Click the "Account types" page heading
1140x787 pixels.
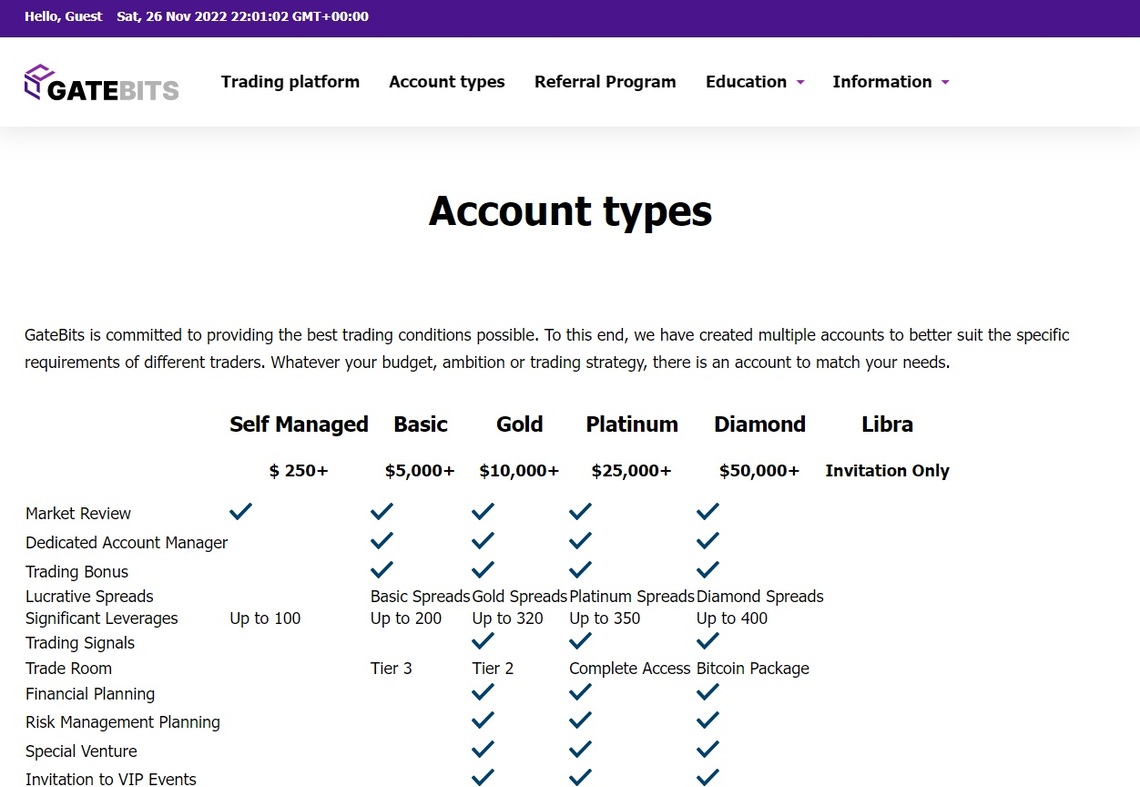[570, 212]
